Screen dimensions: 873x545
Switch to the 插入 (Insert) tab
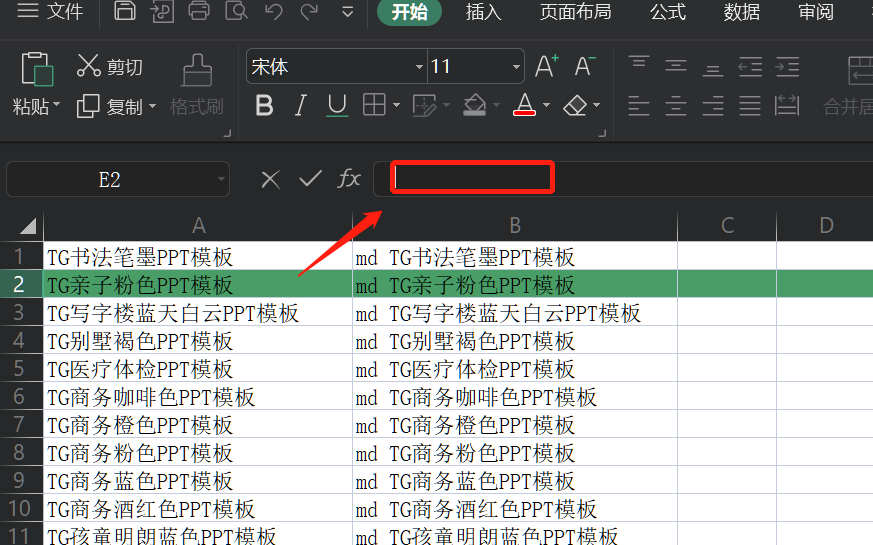click(483, 12)
